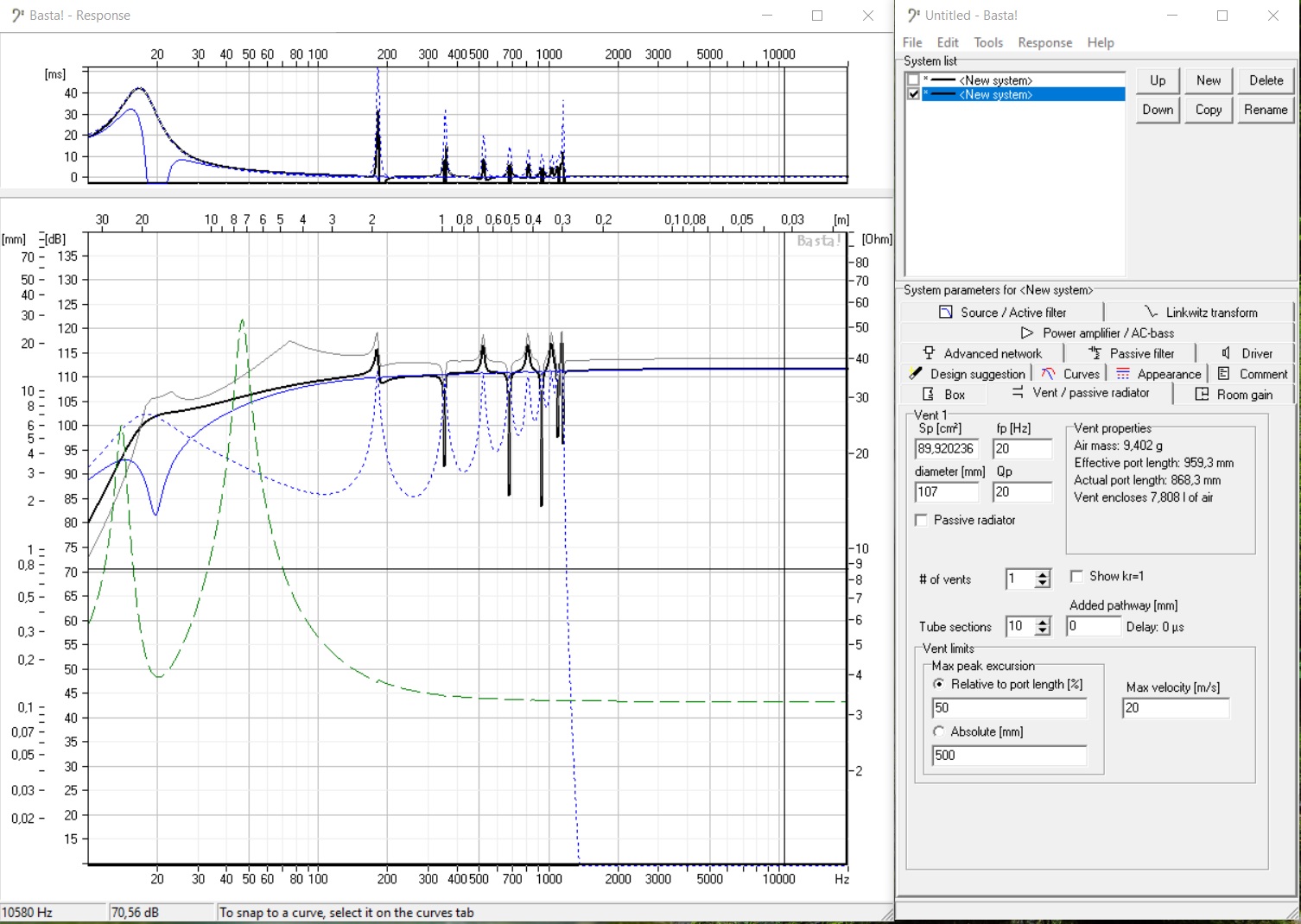Click the relative port length percentage field
1301x924 pixels.
coord(1009,708)
